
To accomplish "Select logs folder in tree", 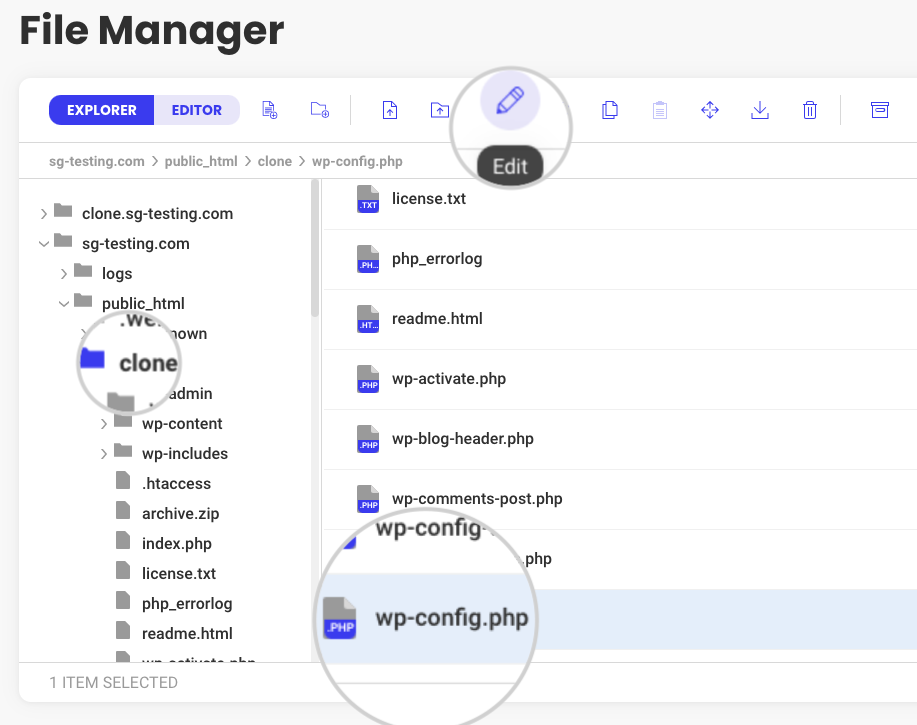I will coord(117,274).
